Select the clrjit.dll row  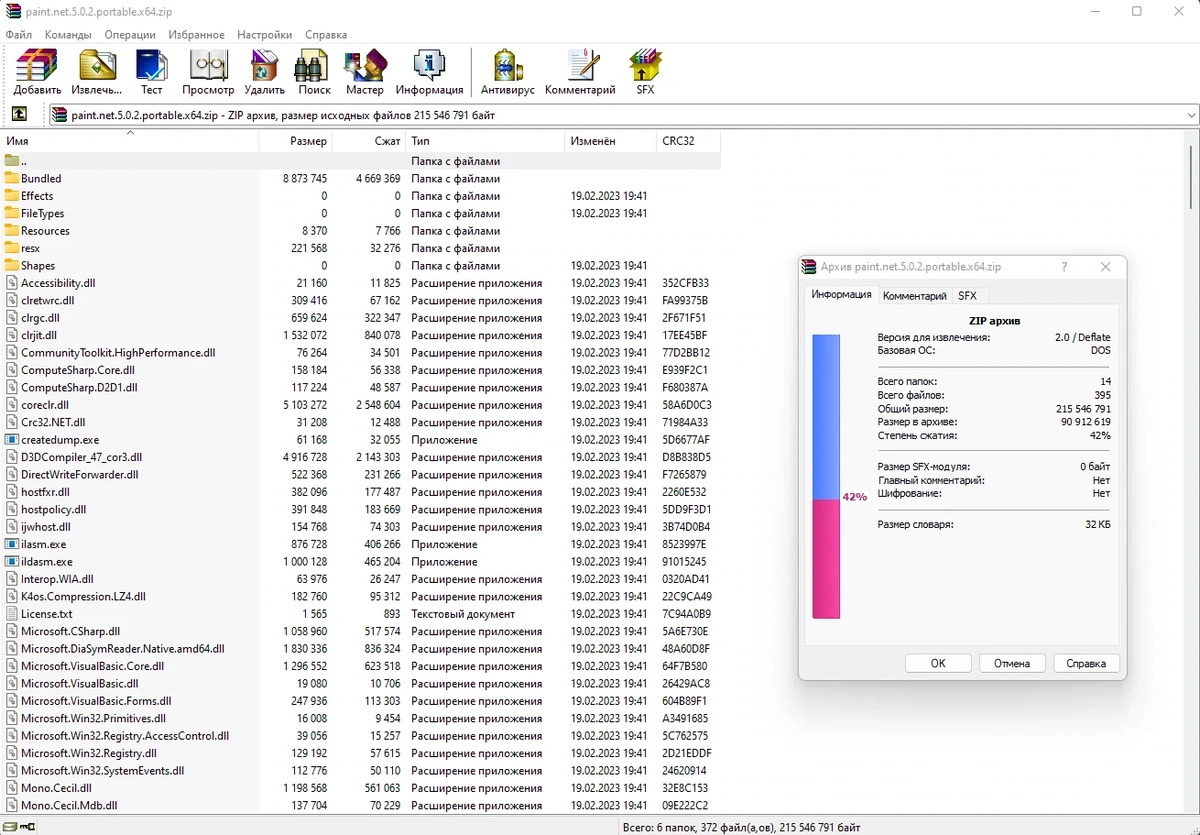tap(360, 335)
